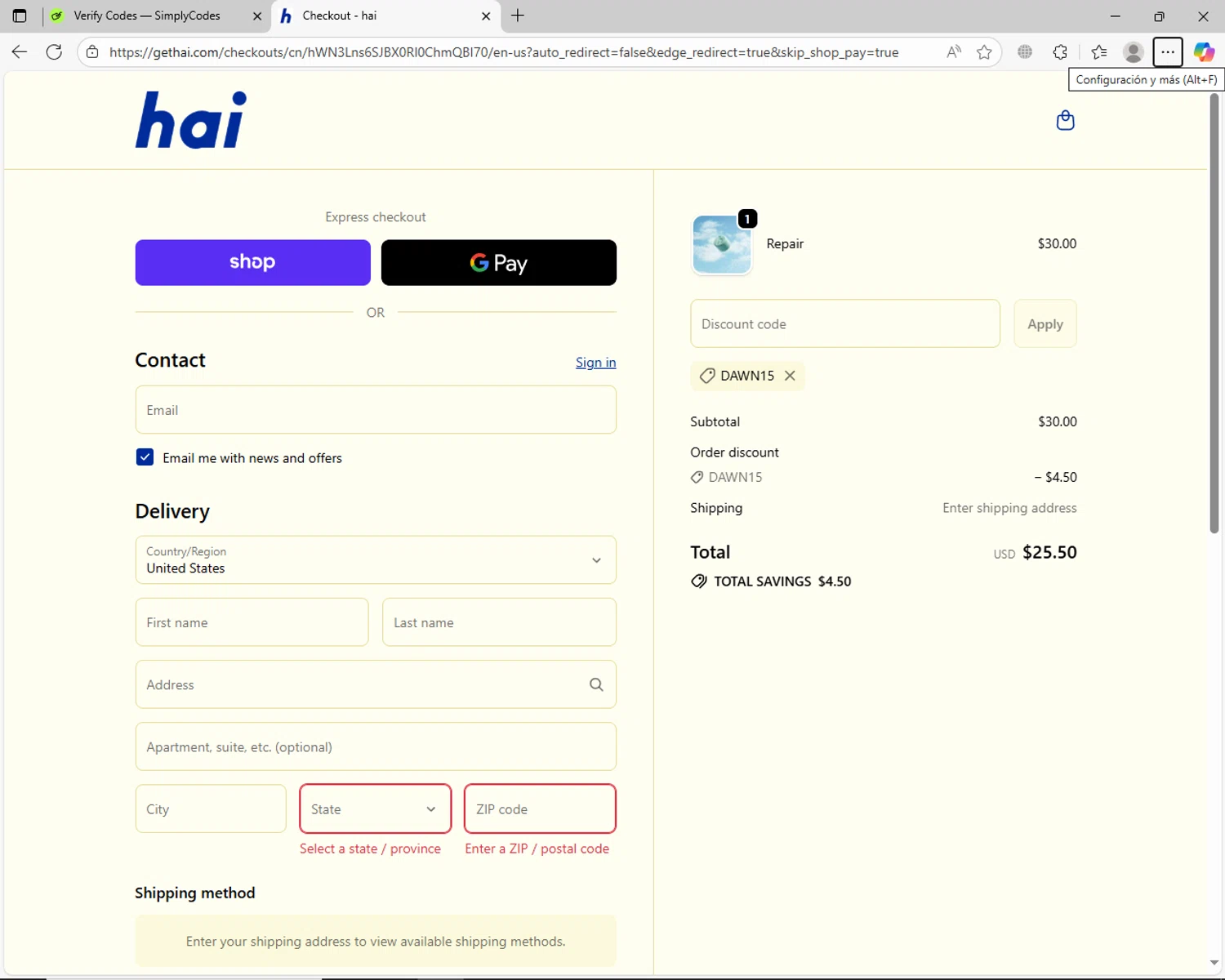Pay with Google Pay button
Viewport: 1225px width, 980px height.
click(499, 262)
